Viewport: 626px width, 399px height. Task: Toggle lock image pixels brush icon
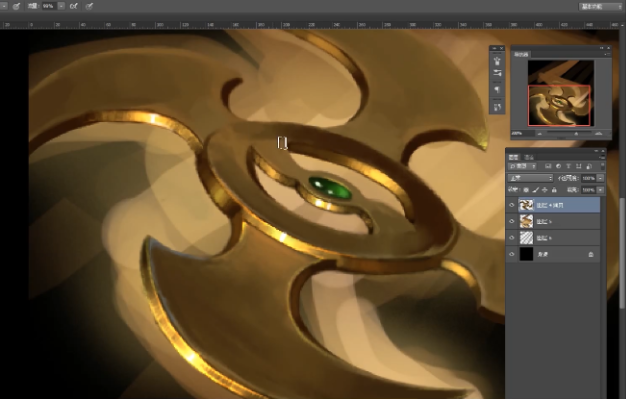(536, 190)
